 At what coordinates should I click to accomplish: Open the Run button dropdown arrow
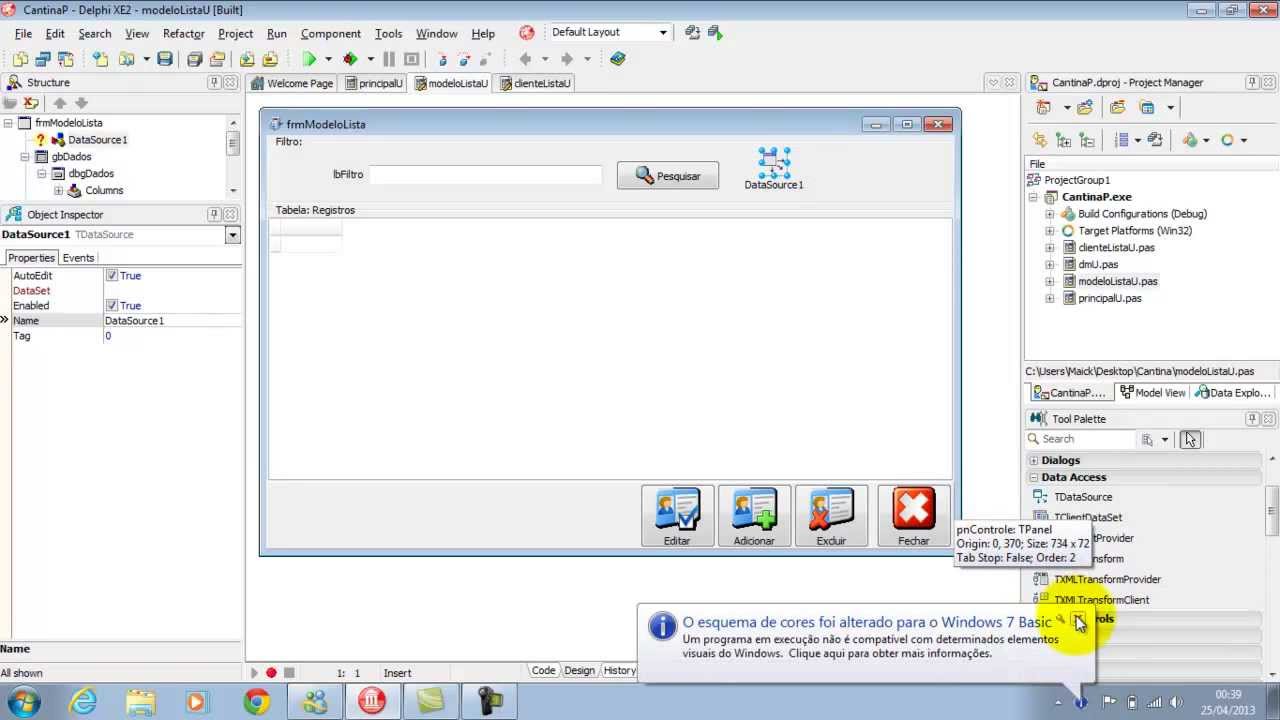pos(328,59)
